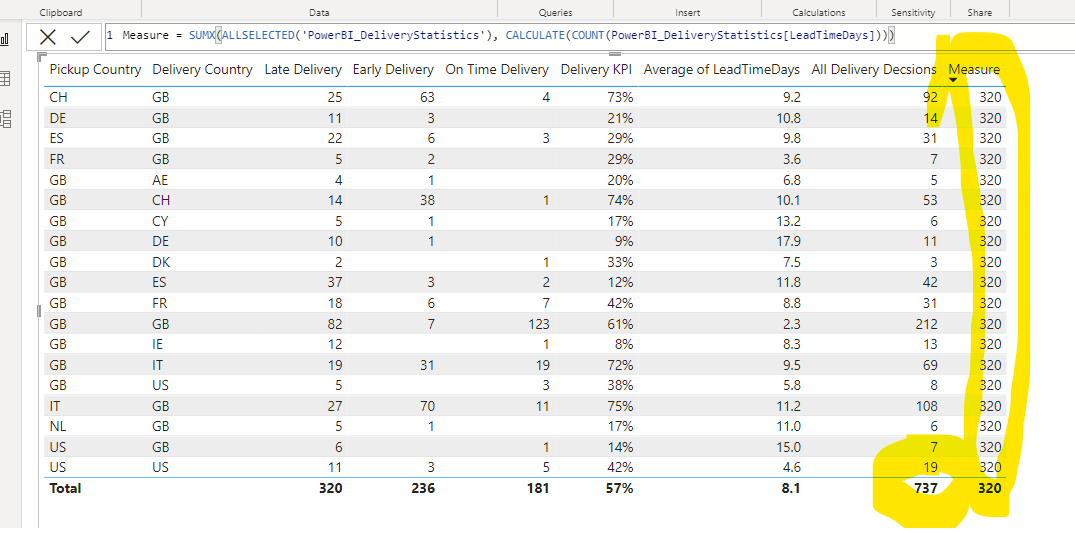Sort by Delivery Country column header
This screenshot has width=1075, height=533.
[x=202, y=69]
